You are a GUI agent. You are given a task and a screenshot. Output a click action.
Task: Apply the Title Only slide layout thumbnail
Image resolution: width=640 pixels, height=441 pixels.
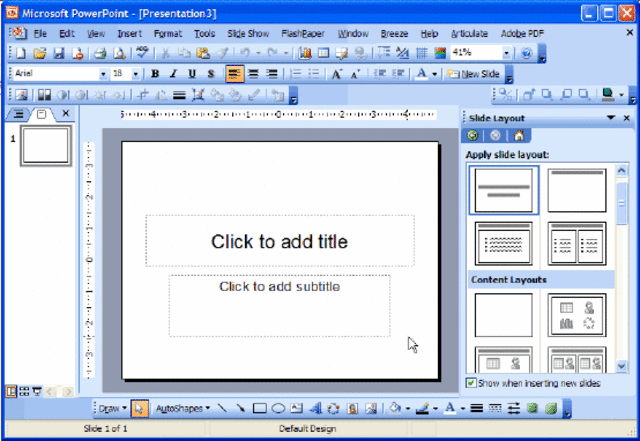(577, 190)
